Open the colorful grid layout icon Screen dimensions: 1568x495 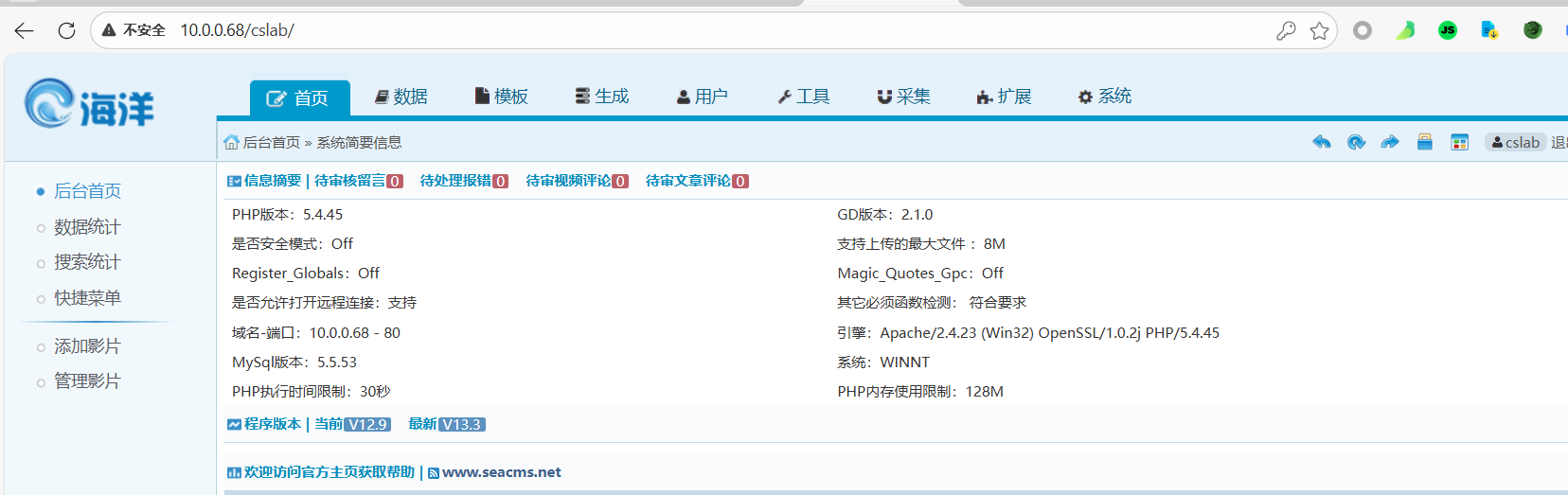1459,142
